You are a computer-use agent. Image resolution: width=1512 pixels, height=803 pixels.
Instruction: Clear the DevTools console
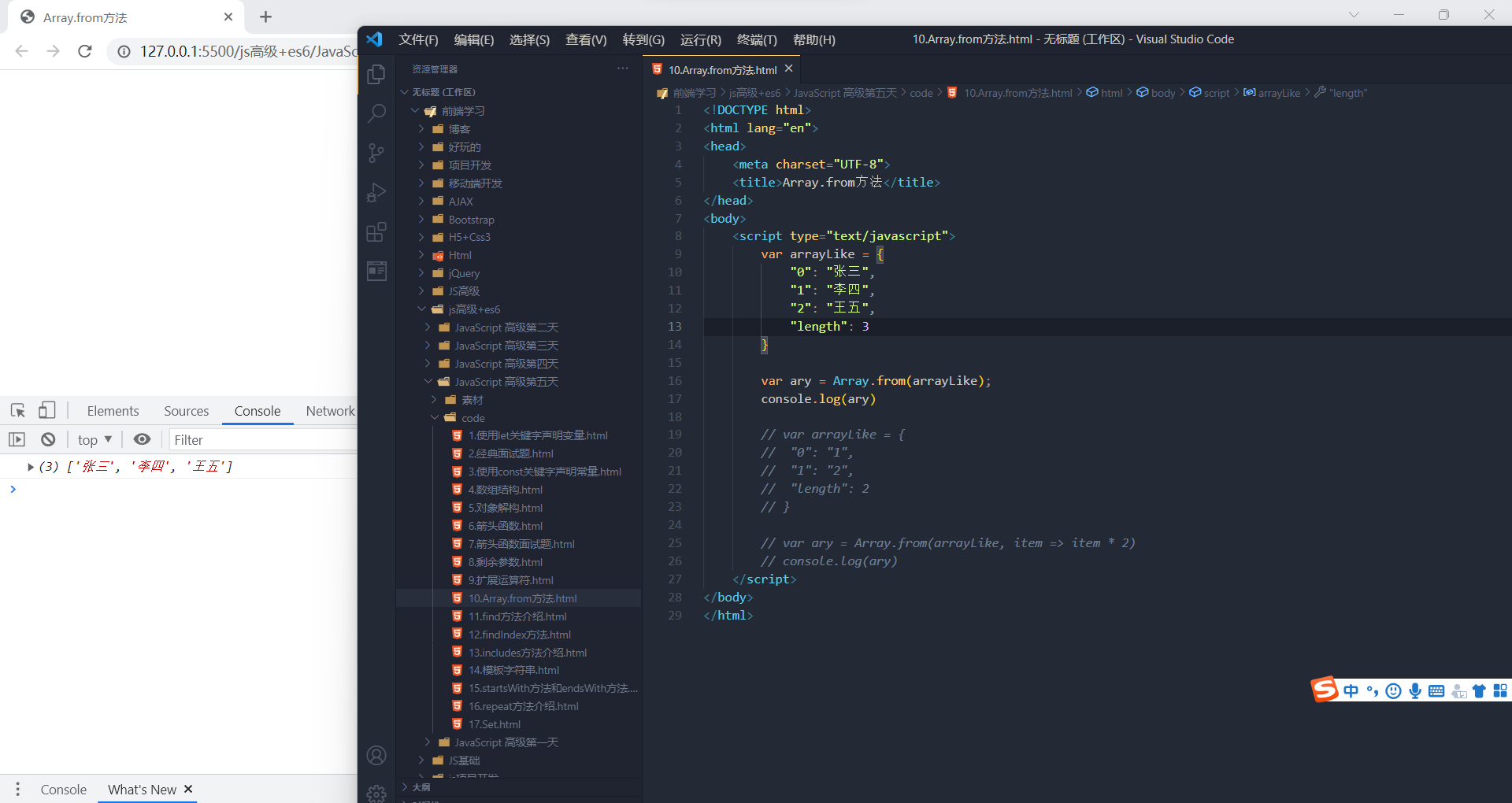point(47,439)
